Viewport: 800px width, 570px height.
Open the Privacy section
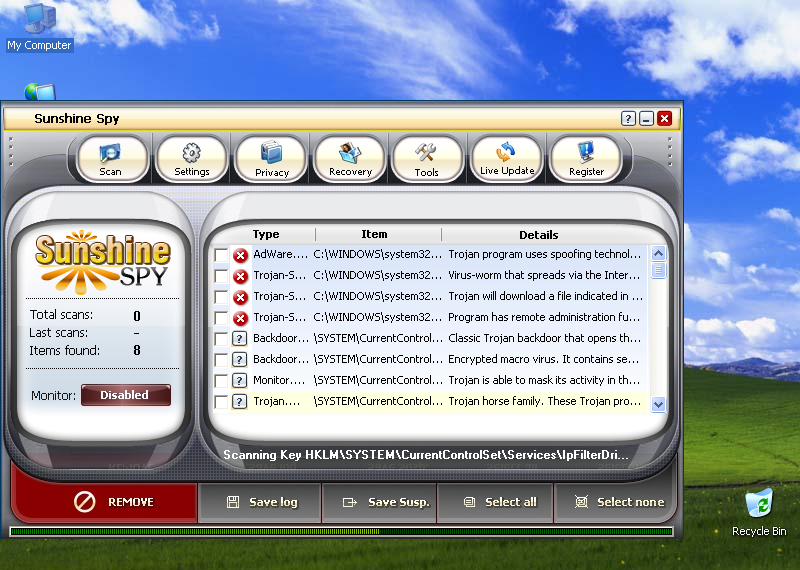(271, 159)
